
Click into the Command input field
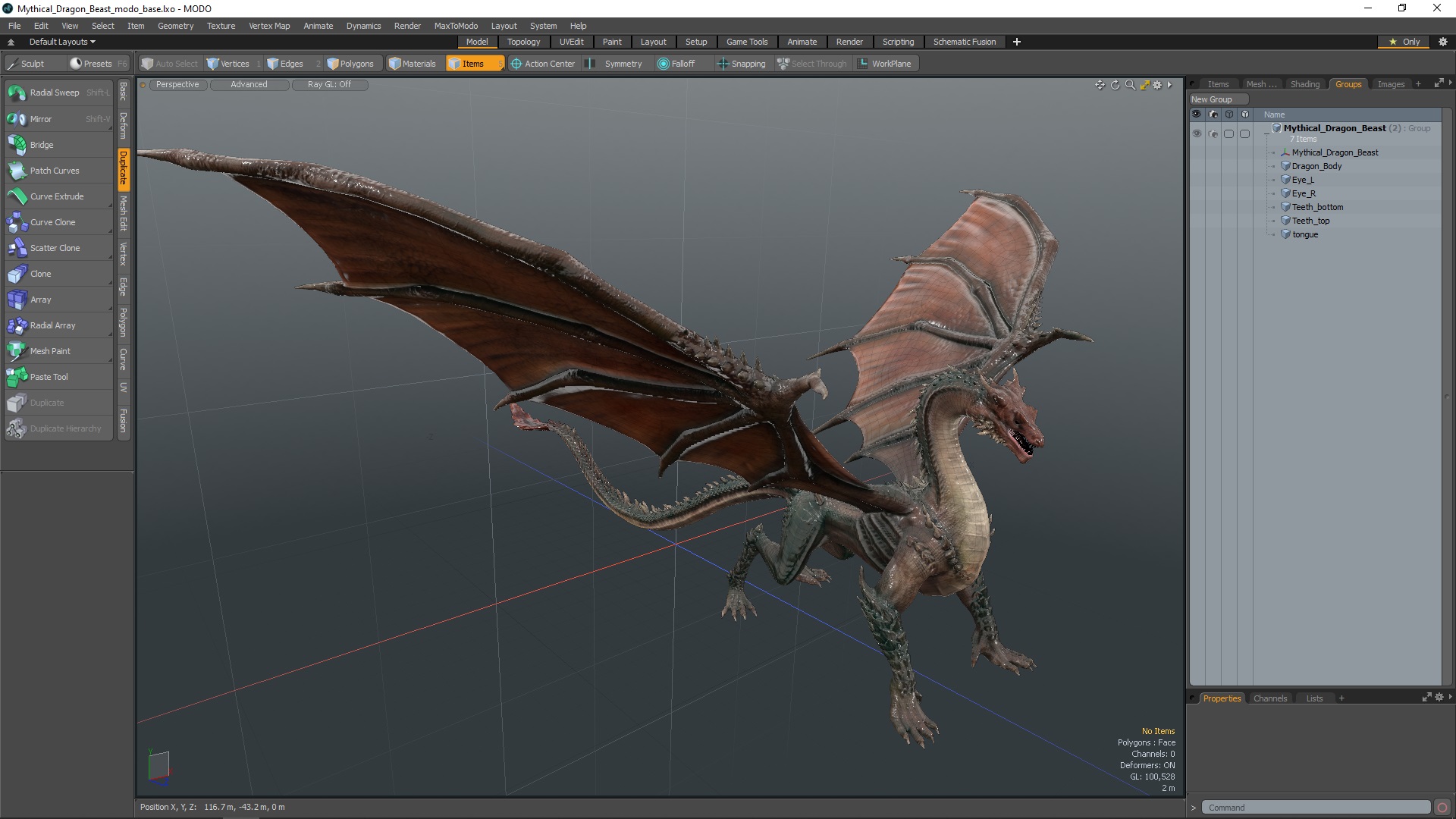(1317, 808)
